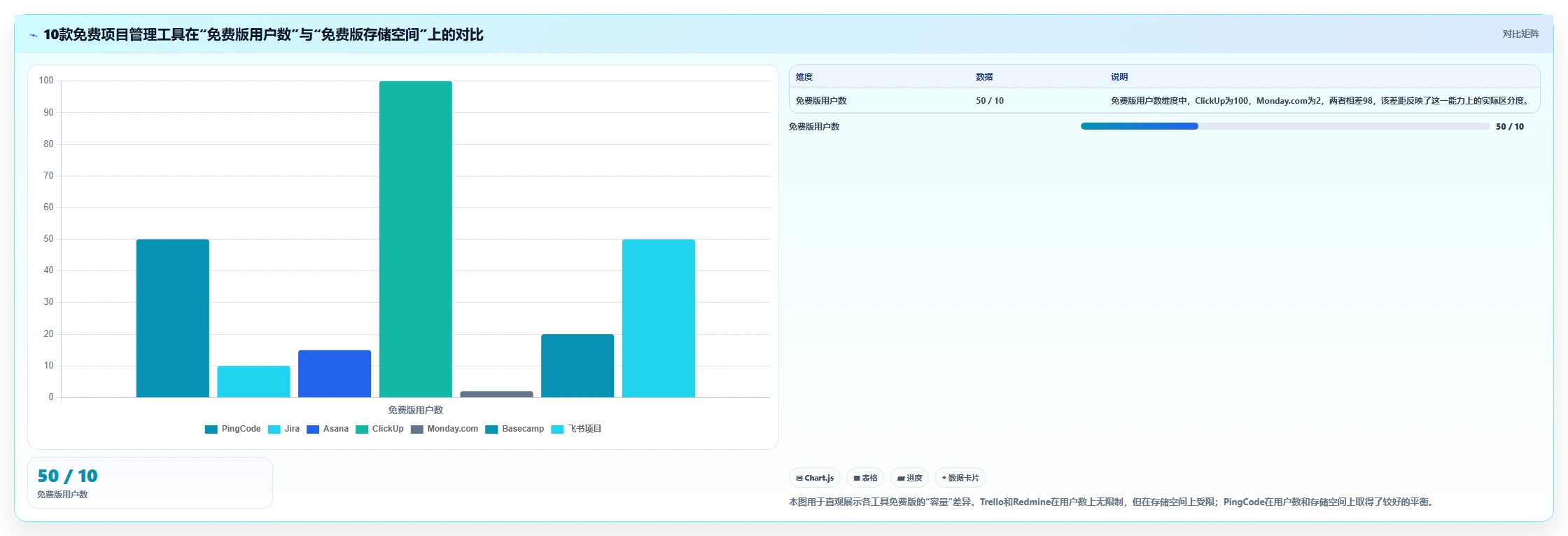Click the 免费版用户数 progress bar

pyautogui.click(x=1285, y=126)
